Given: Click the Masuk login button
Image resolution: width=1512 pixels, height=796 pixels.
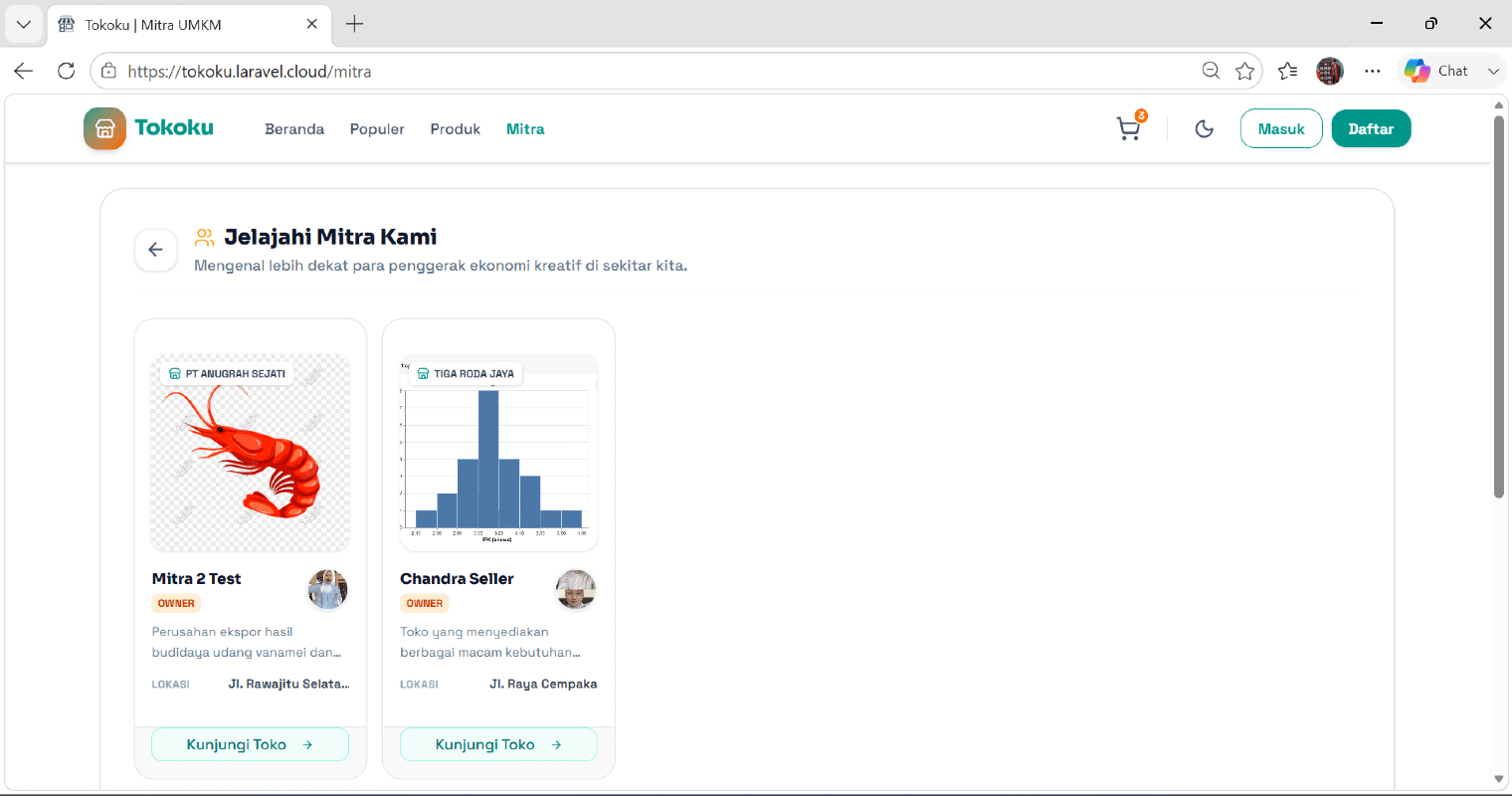Looking at the screenshot, I should pos(1281,128).
